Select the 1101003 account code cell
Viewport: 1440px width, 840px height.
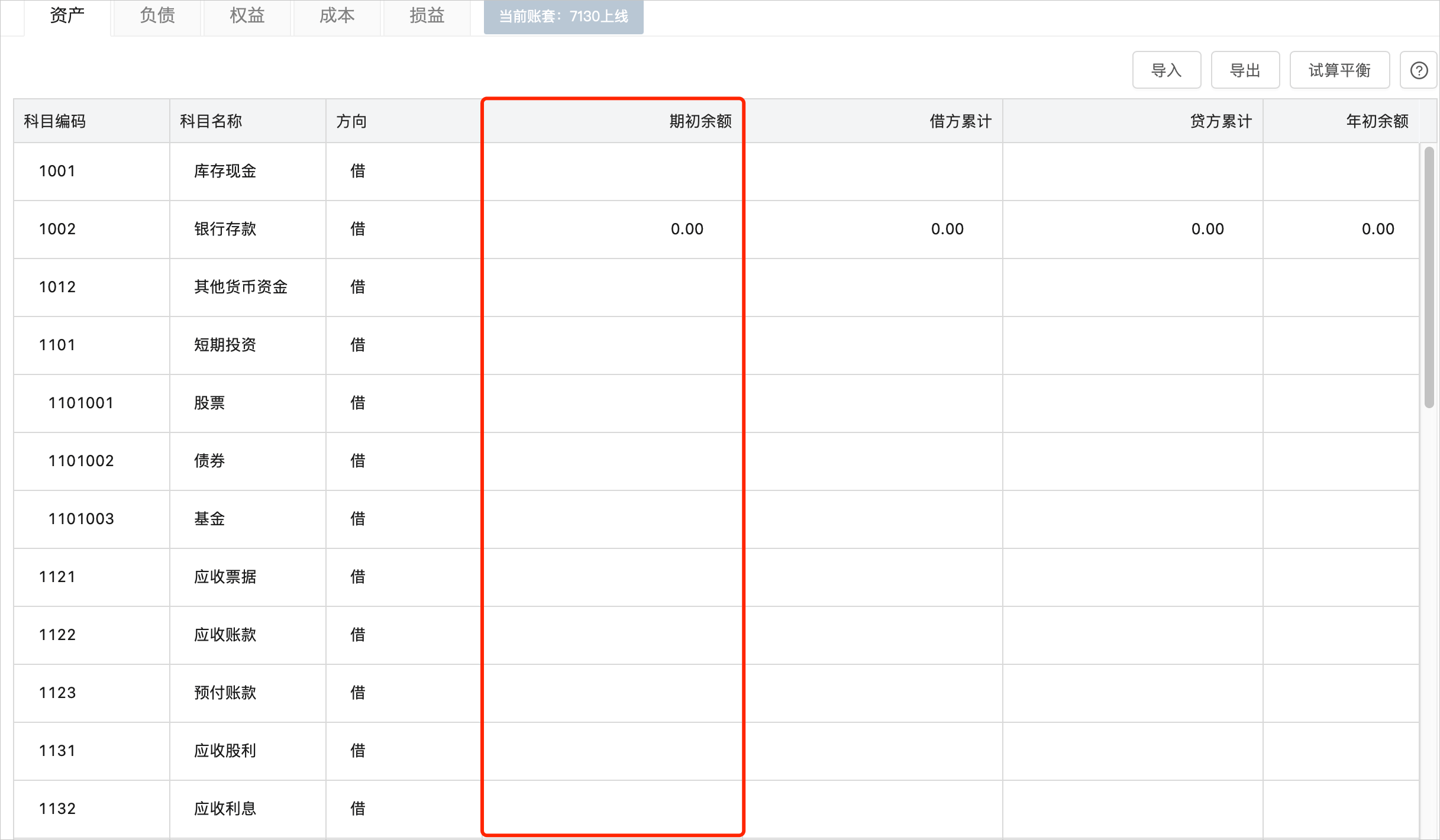coord(92,519)
